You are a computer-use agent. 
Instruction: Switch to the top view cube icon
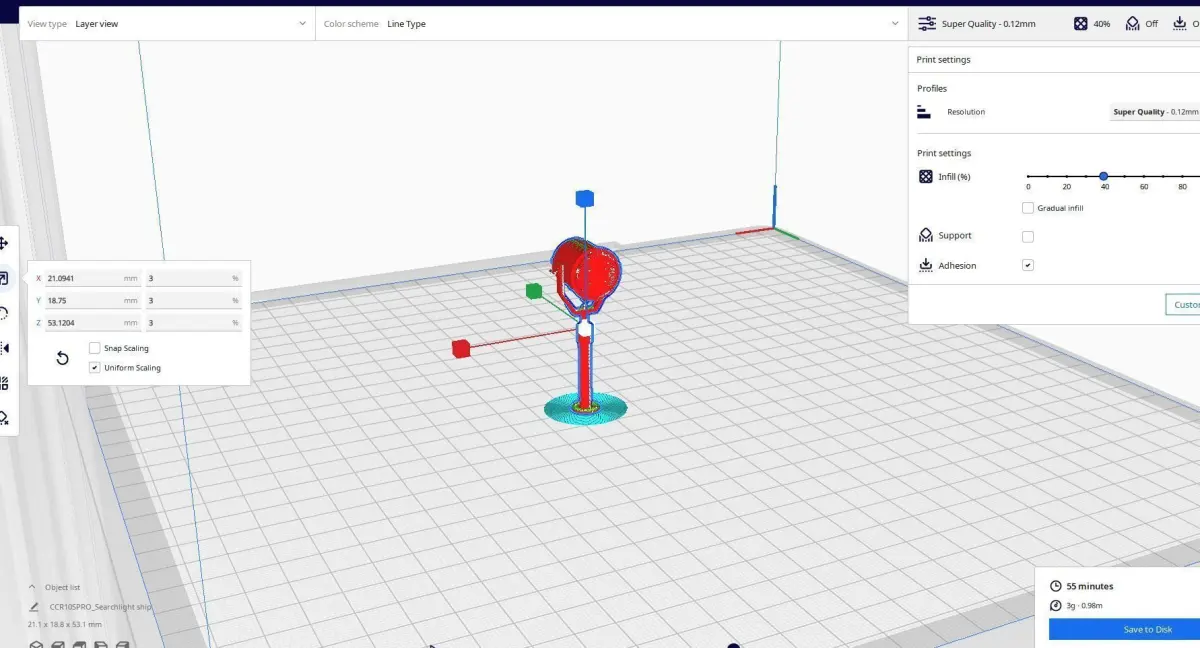point(79,645)
